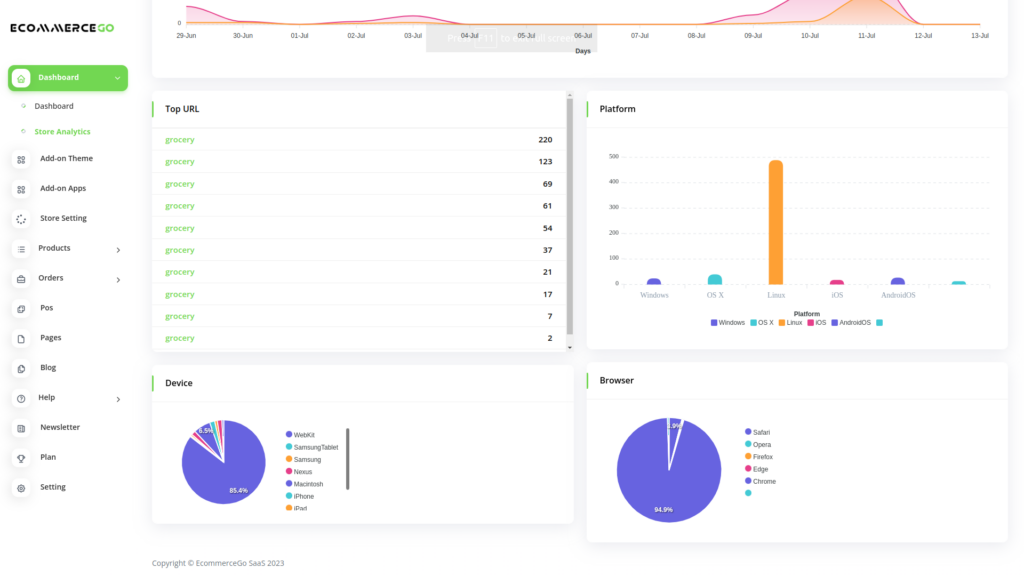Collapse the Dashboard section chevron

tap(117, 77)
